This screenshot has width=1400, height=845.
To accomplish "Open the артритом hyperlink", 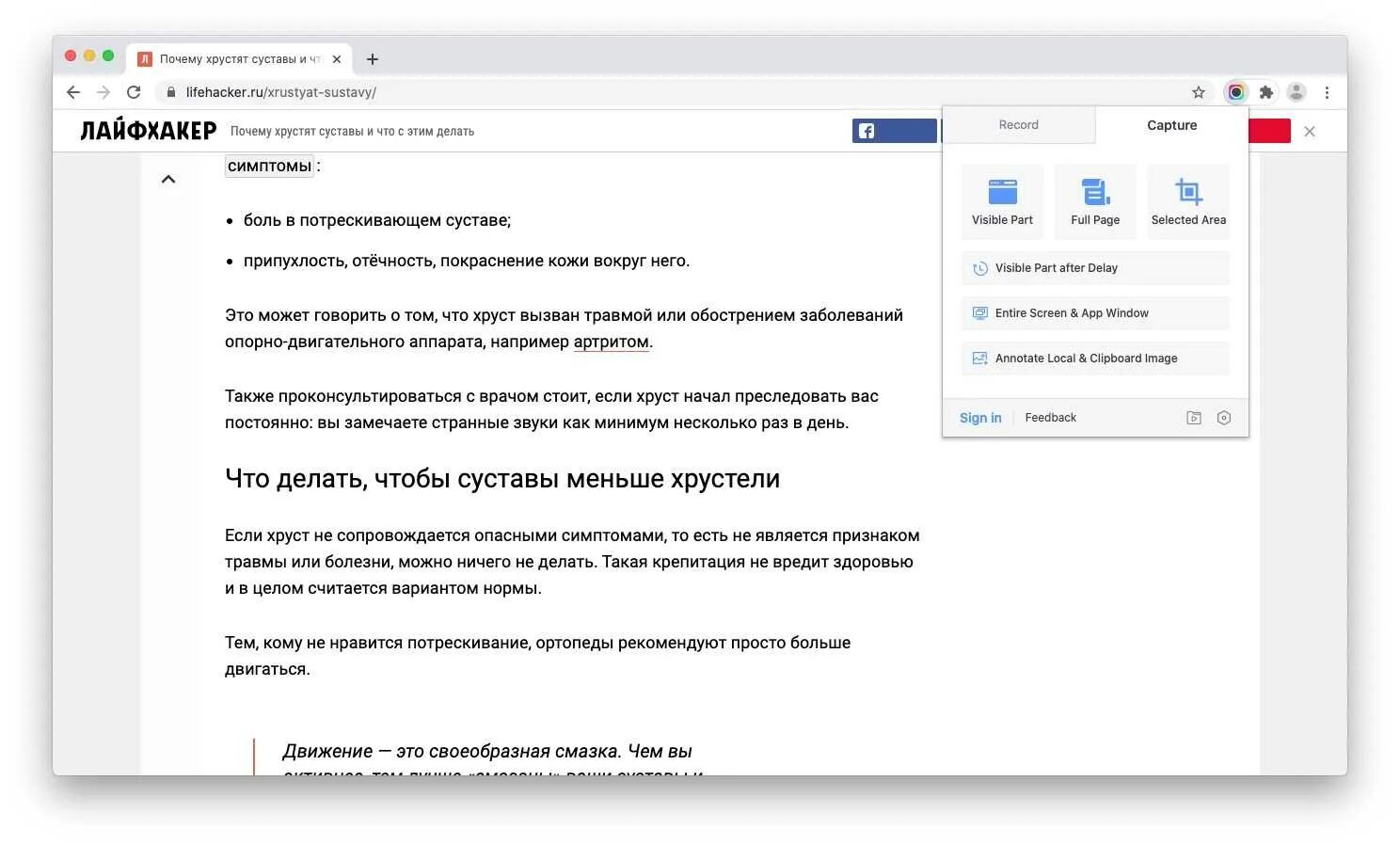I will click(612, 342).
